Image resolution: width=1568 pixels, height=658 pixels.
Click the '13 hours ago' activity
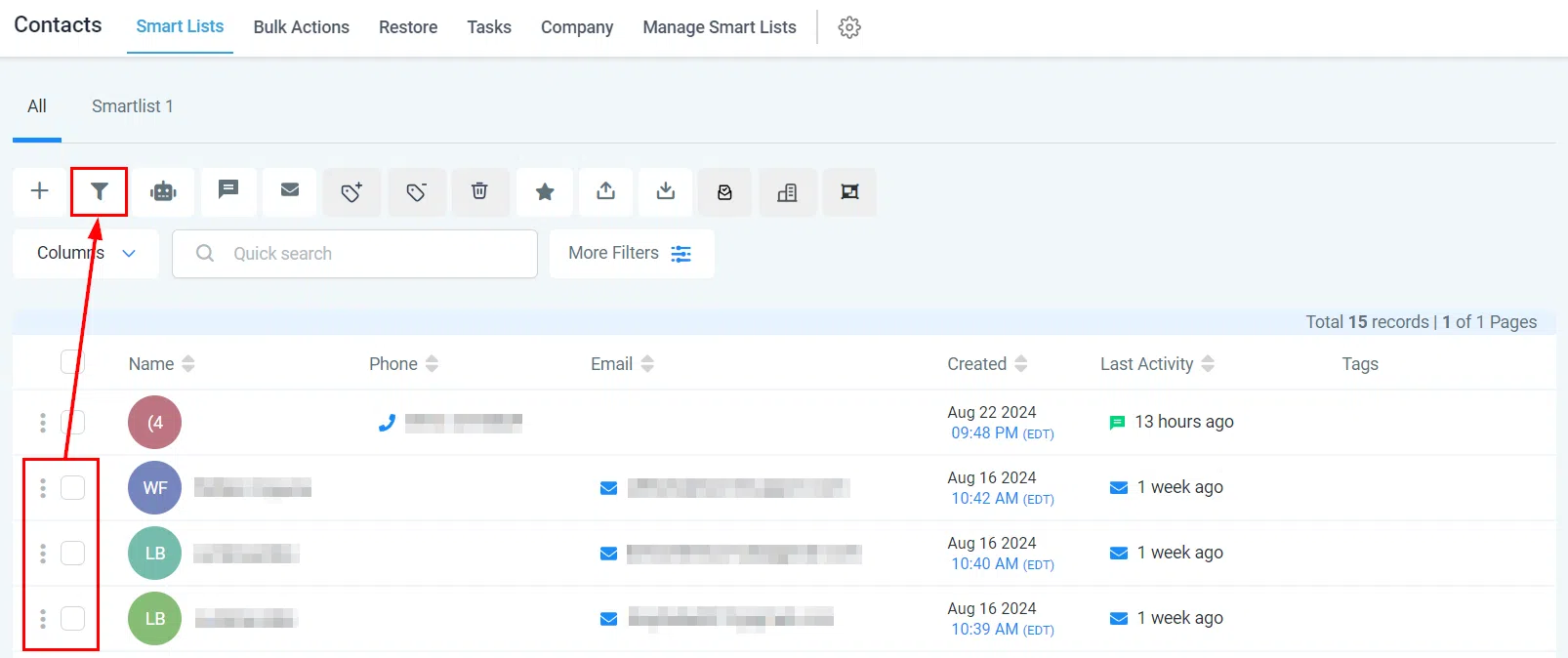tap(1184, 422)
